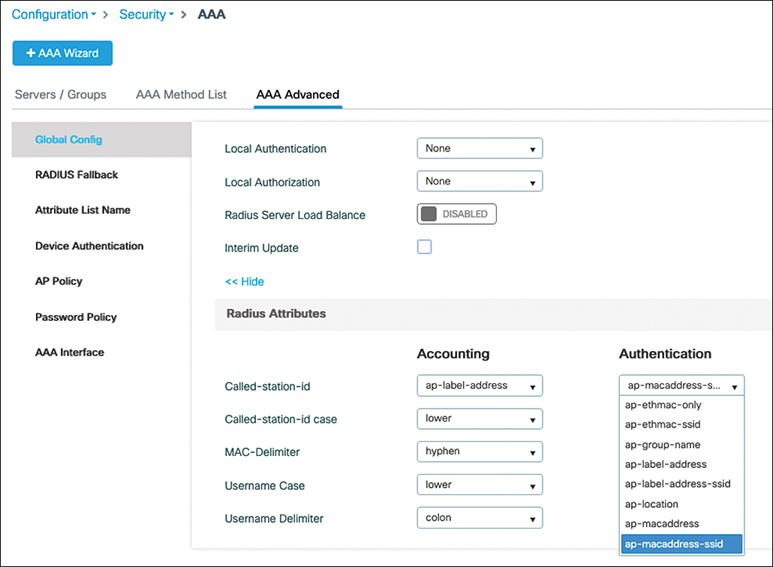Expand the MAC-Delimiter hyphen dropdown

(x=479, y=452)
